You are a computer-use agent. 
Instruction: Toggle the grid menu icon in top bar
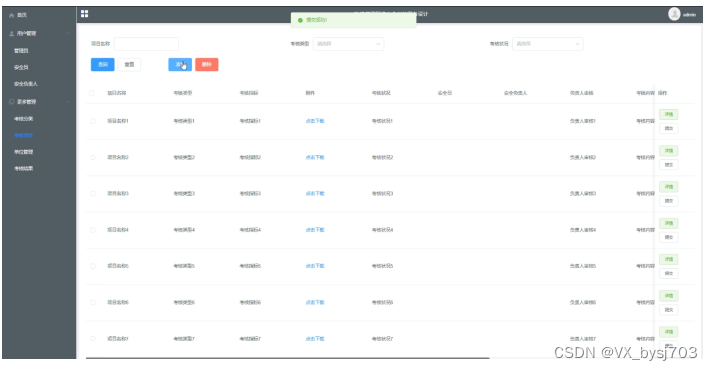(84, 14)
